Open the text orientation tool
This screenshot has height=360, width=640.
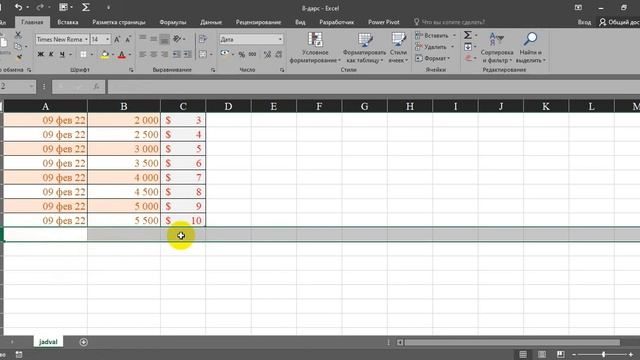178,39
